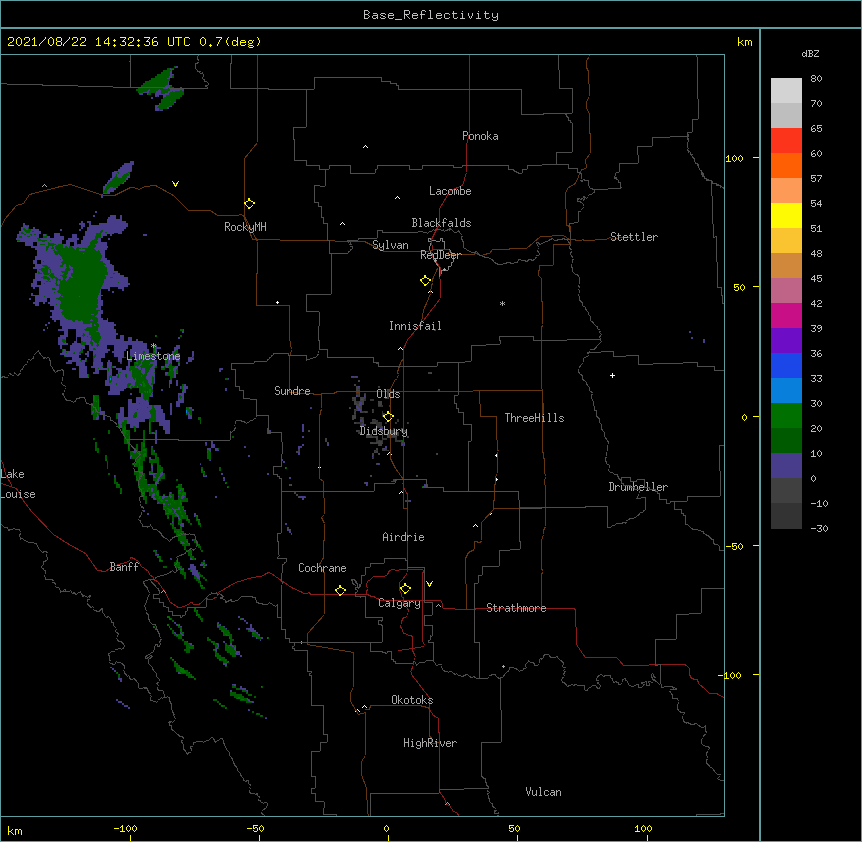
Task: Click the yellow diamond marker above the RockyMH label
Action: [250, 204]
